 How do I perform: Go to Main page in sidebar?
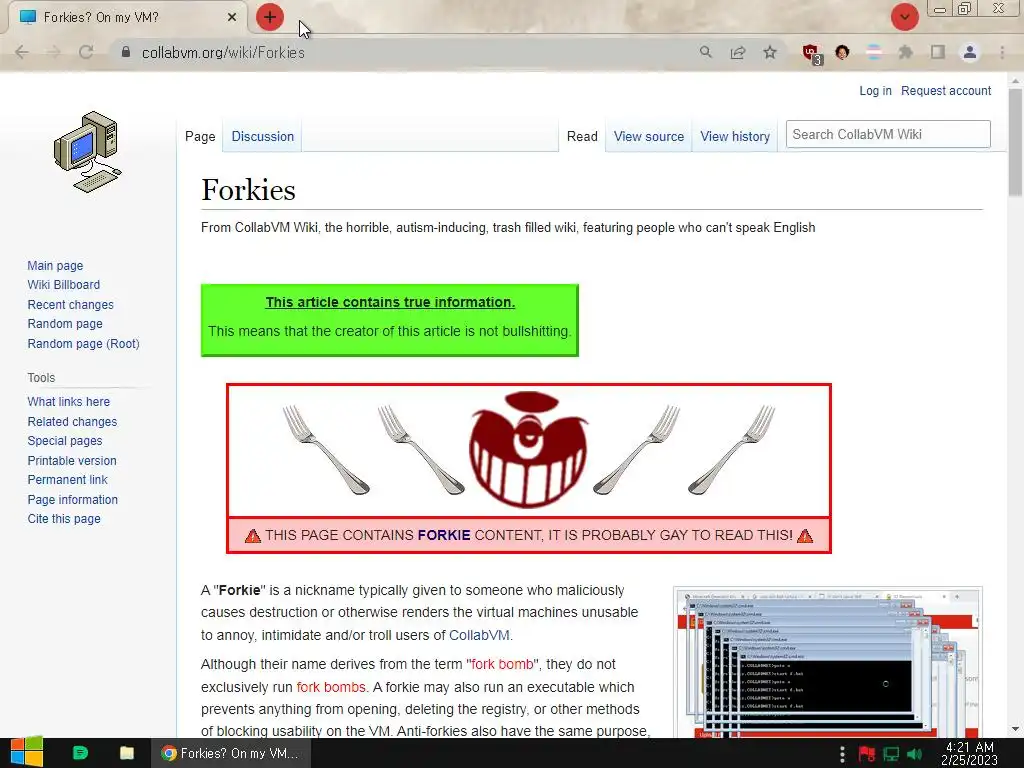point(55,266)
